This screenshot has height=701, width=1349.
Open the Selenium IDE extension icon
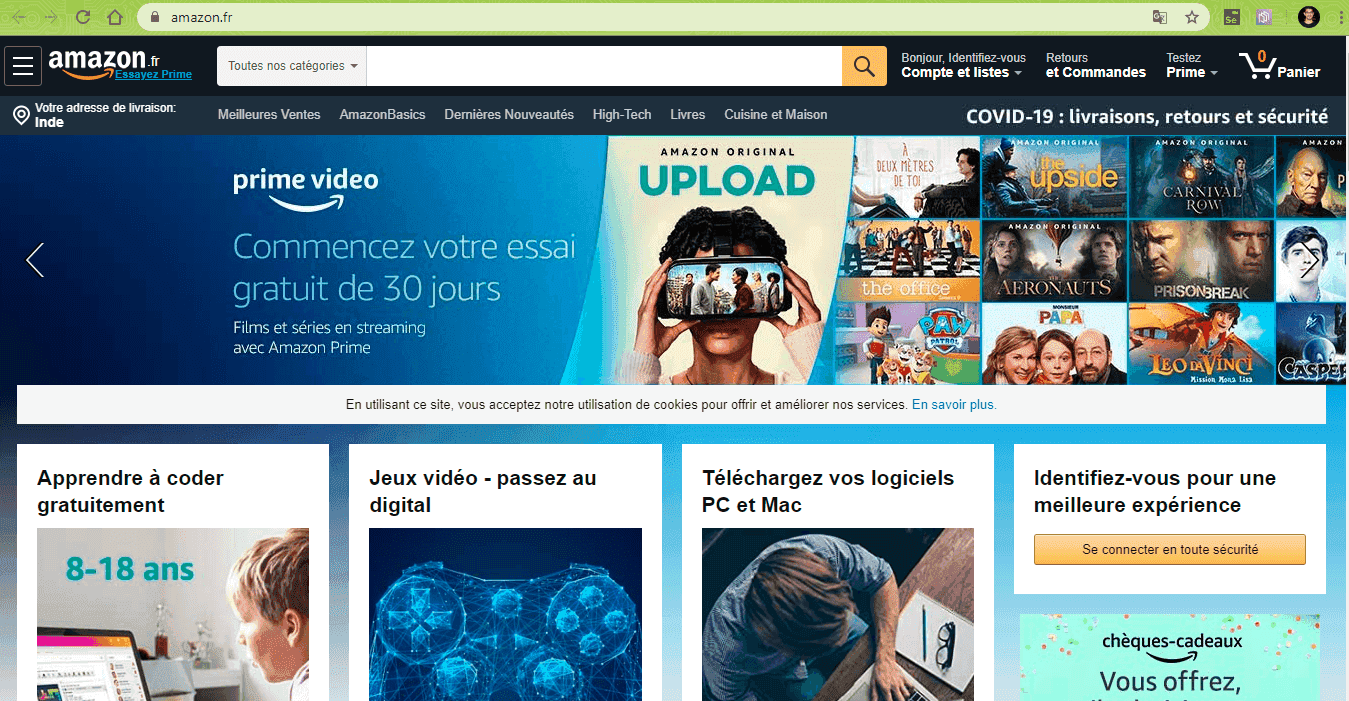pos(1232,17)
